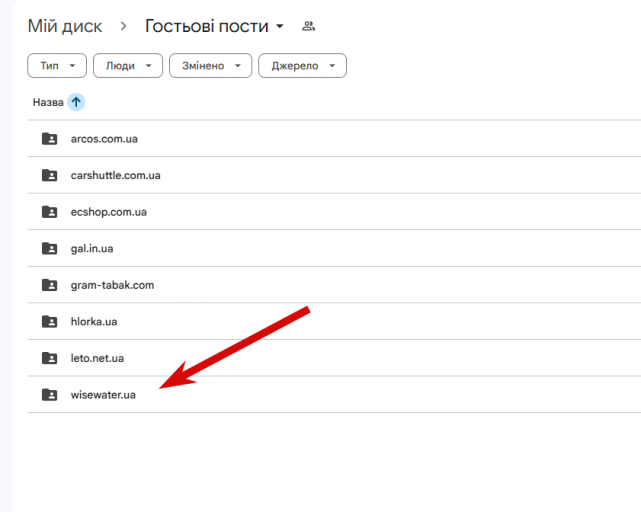Select the carshuttle.com.ua folder name
The image size is (641, 512).
click(x=115, y=175)
